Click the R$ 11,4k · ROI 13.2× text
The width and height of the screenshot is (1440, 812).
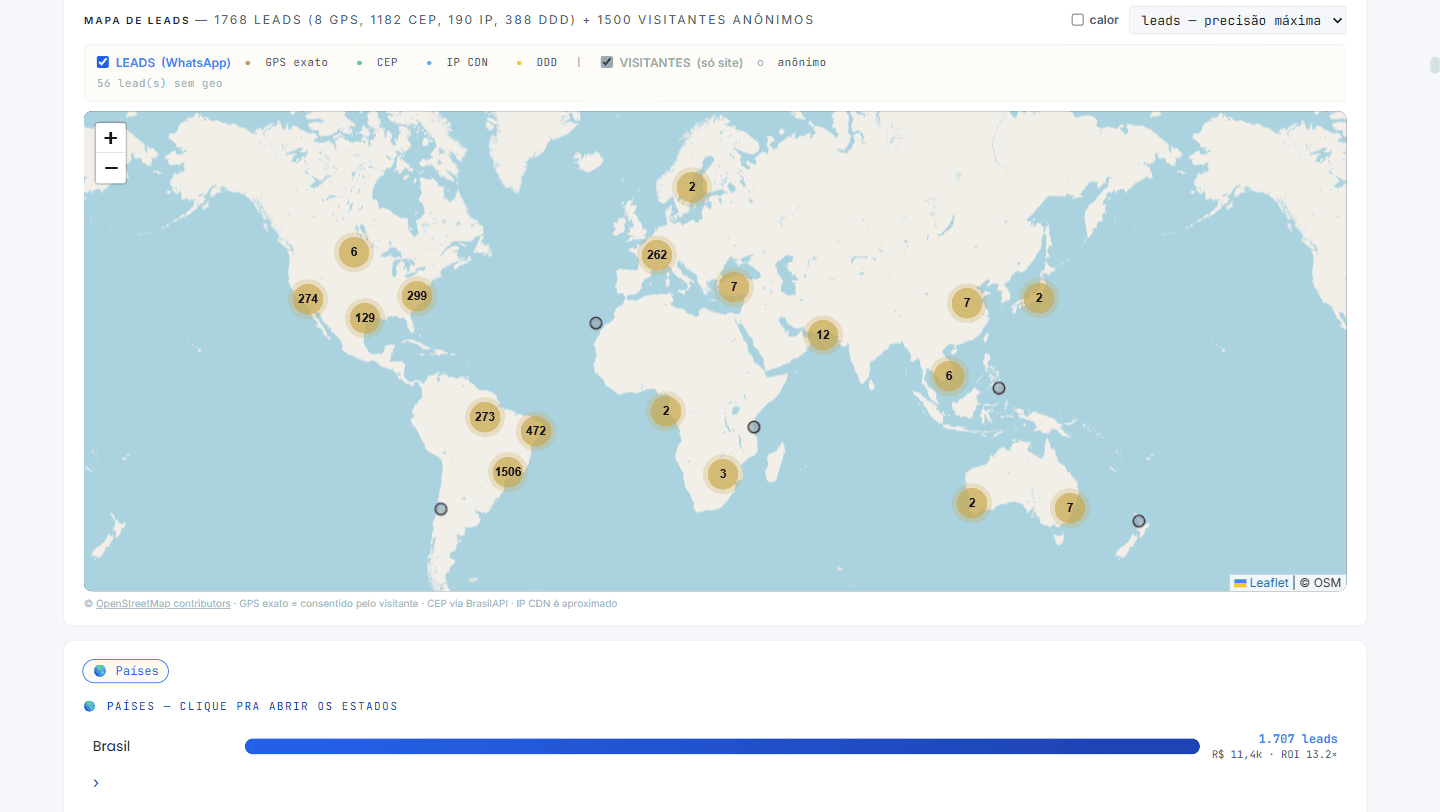point(1274,755)
